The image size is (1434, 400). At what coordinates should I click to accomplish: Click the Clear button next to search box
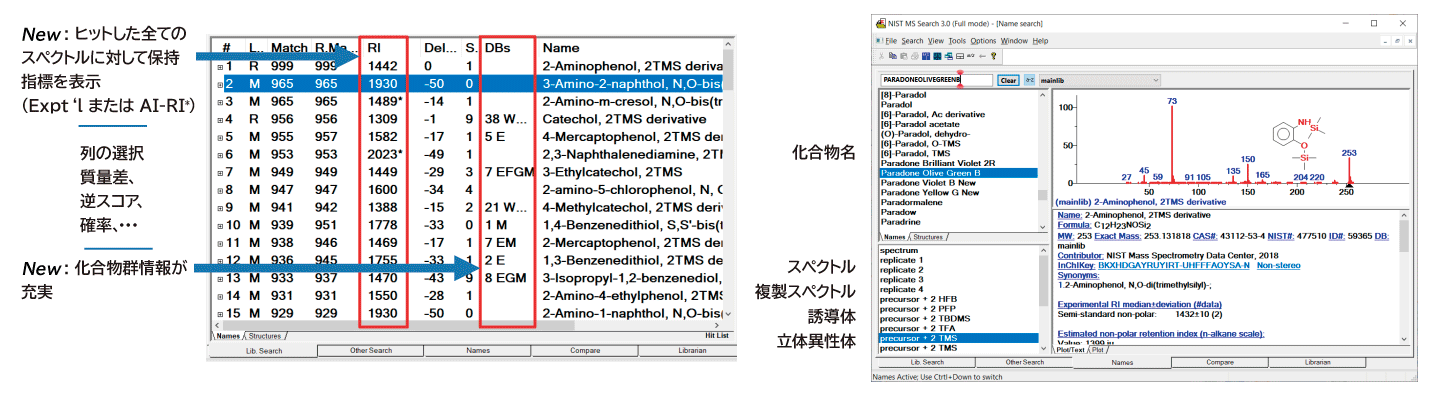[1008, 80]
